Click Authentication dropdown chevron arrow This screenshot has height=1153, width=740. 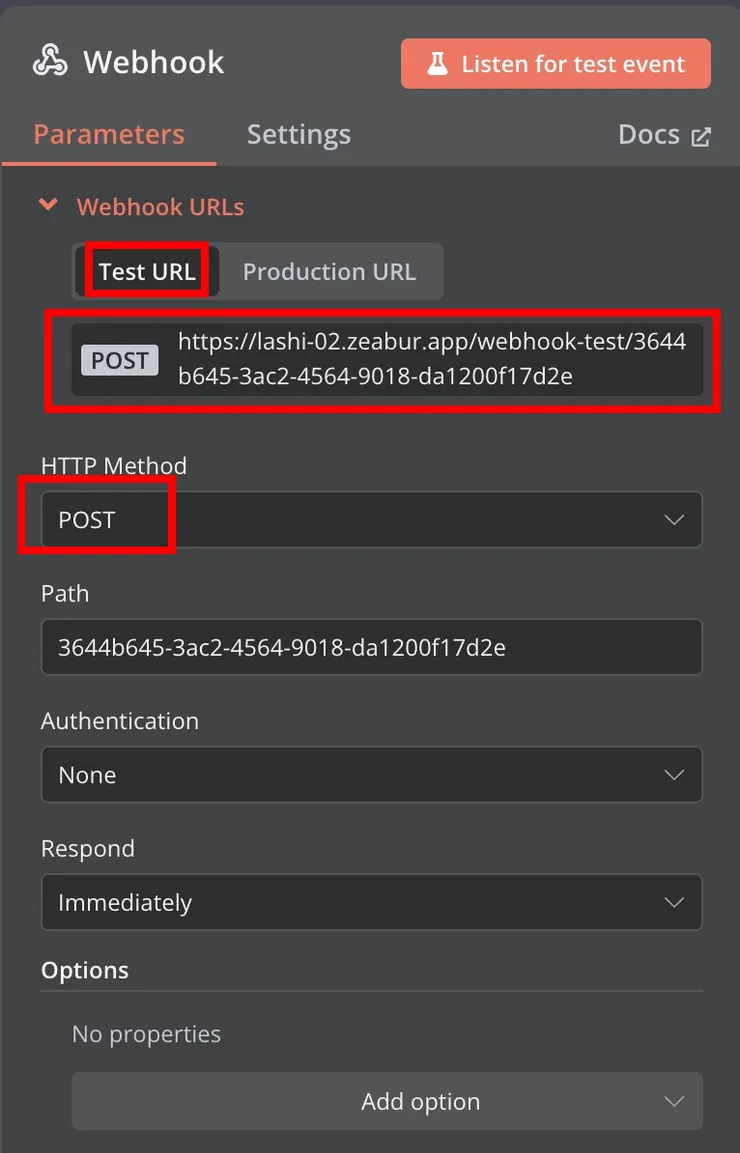click(x=674, y=775)
